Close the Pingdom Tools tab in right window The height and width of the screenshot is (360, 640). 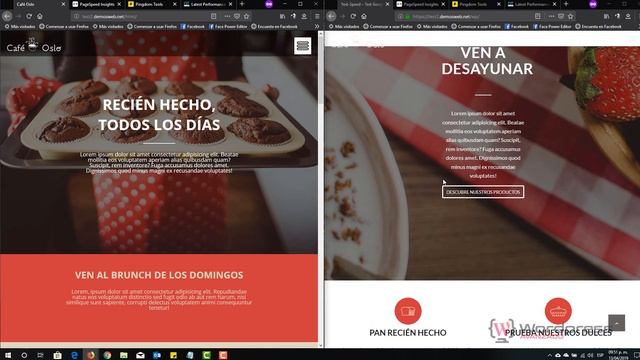[498, 4]
